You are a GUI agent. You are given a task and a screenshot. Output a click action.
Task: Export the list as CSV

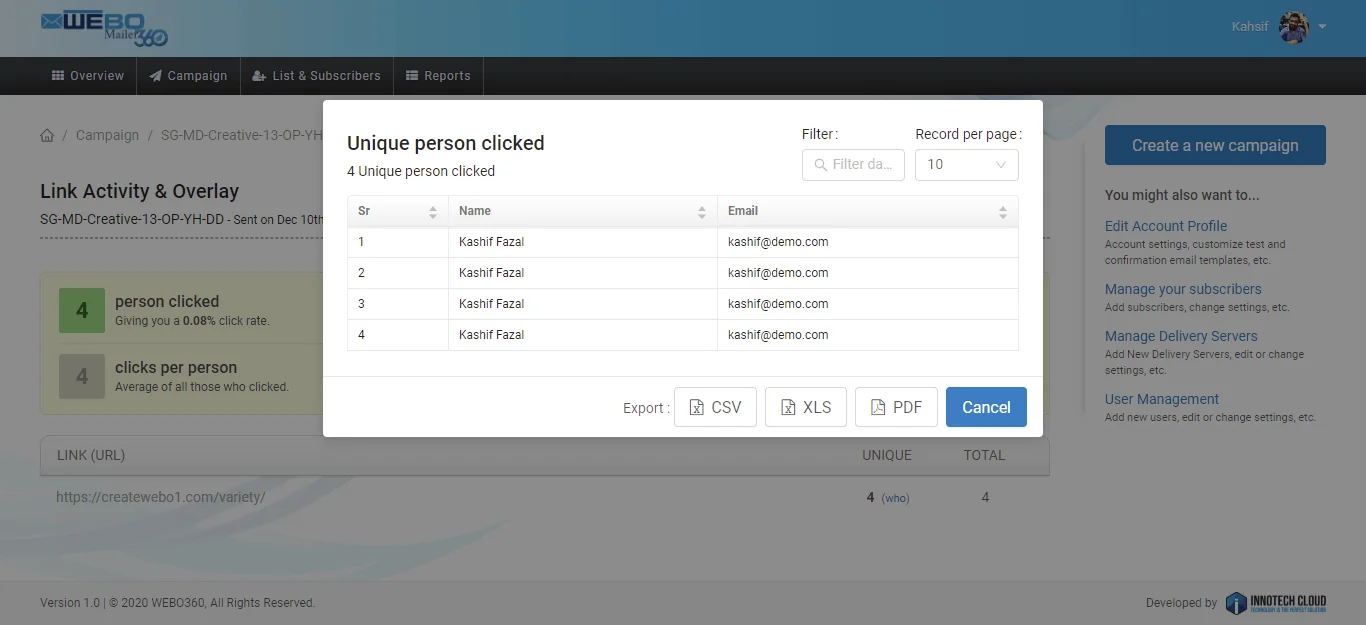tap(715, 407)
